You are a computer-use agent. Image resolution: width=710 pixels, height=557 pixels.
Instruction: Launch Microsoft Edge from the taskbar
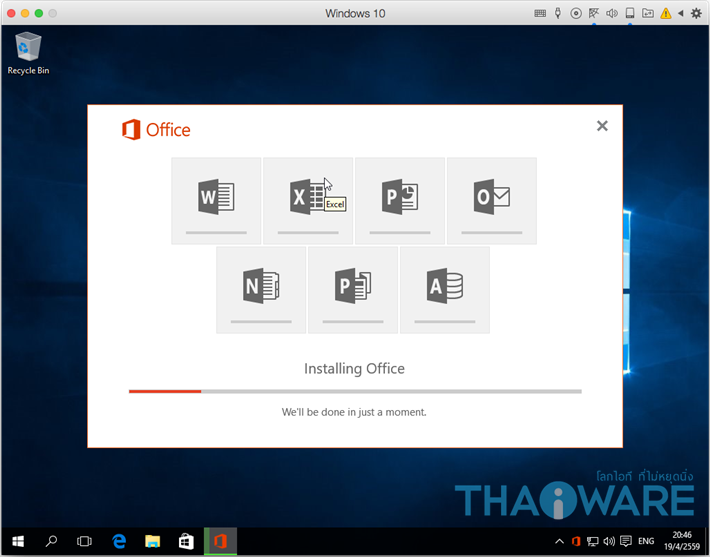pyautogui.click(x=119, y=541)
